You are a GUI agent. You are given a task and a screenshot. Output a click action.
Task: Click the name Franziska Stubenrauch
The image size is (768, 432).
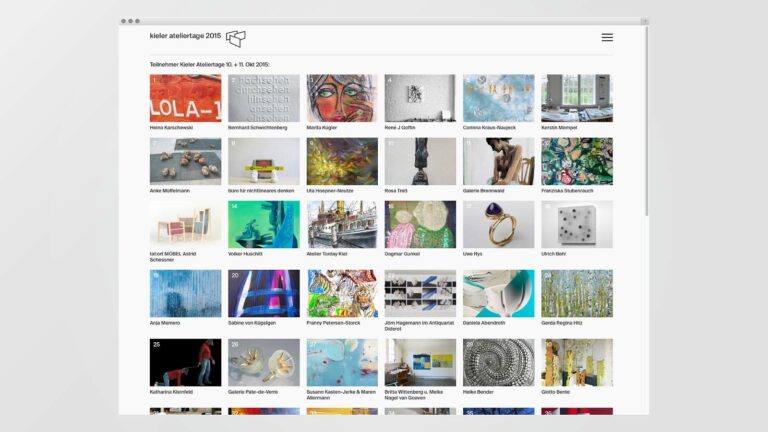pos(567,191)
